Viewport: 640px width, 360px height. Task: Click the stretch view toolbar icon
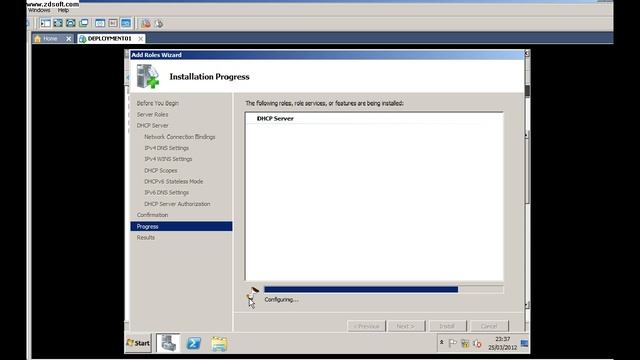[x=113, y=23]
